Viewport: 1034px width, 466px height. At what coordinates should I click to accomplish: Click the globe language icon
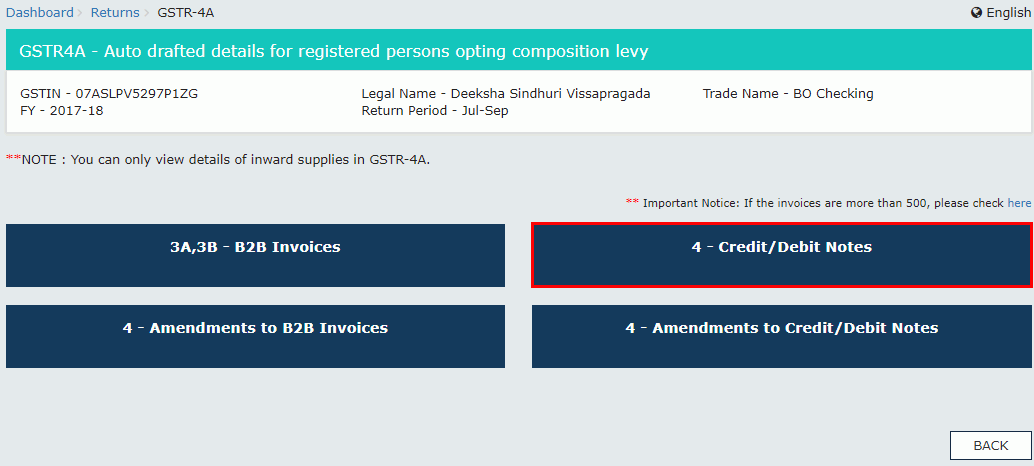976,13
